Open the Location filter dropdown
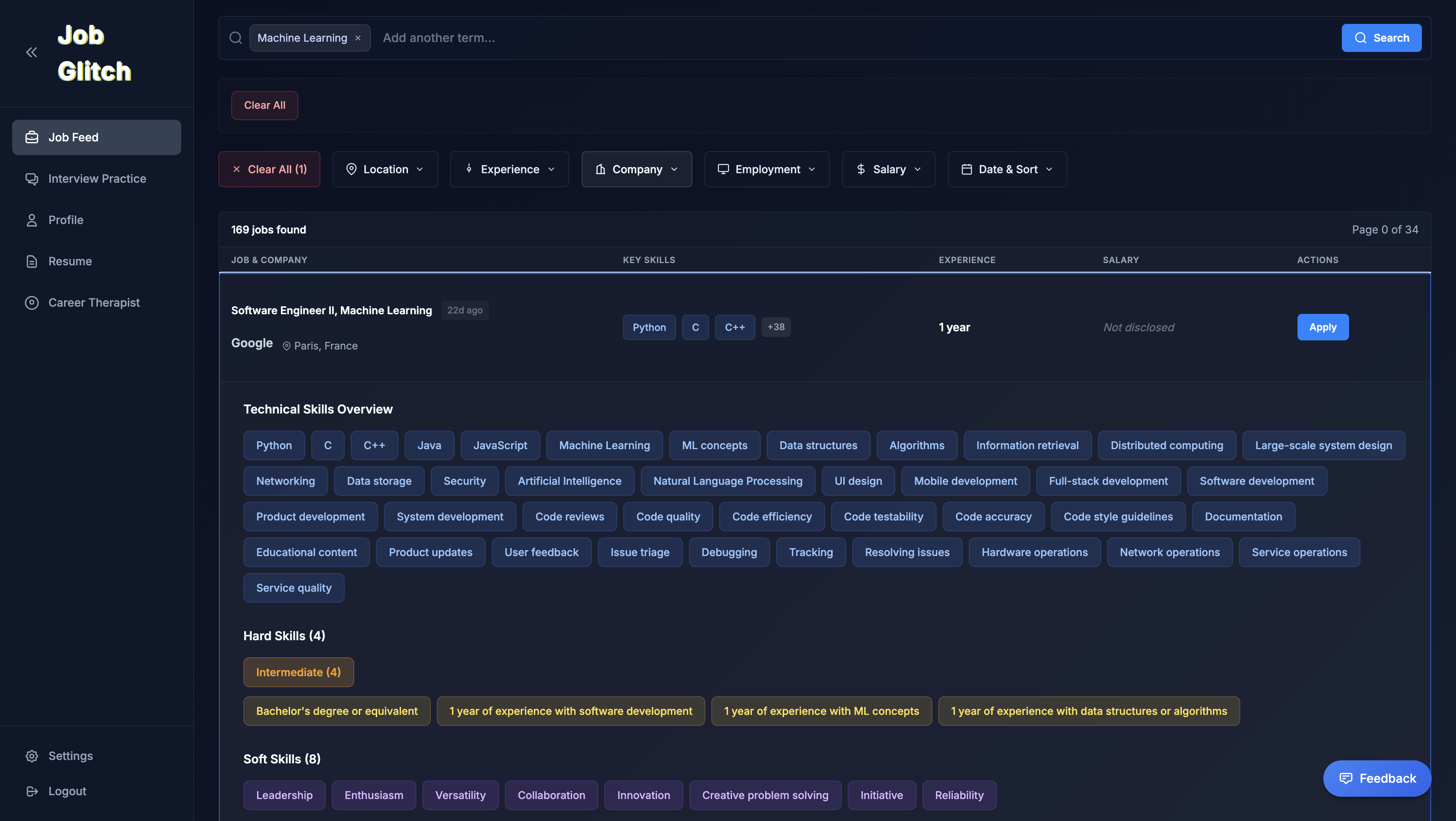This screenshot has height=821, width=1456. (385, 169)
